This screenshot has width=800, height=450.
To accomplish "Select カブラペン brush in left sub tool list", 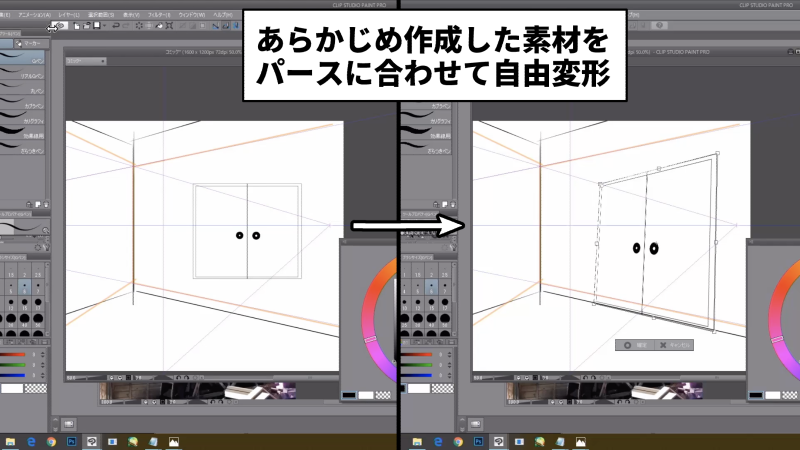I will tap(22, 102).
